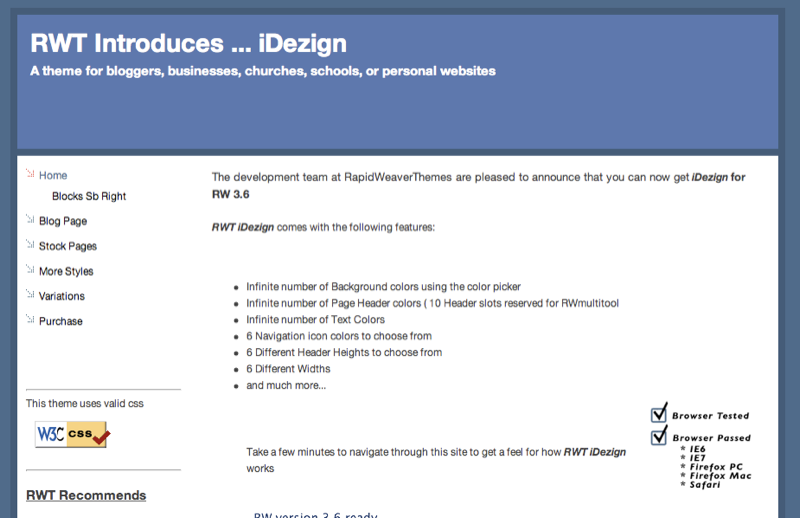Open the Home navigation link
This screenshot has width=800, height=518.
(53, 175)
